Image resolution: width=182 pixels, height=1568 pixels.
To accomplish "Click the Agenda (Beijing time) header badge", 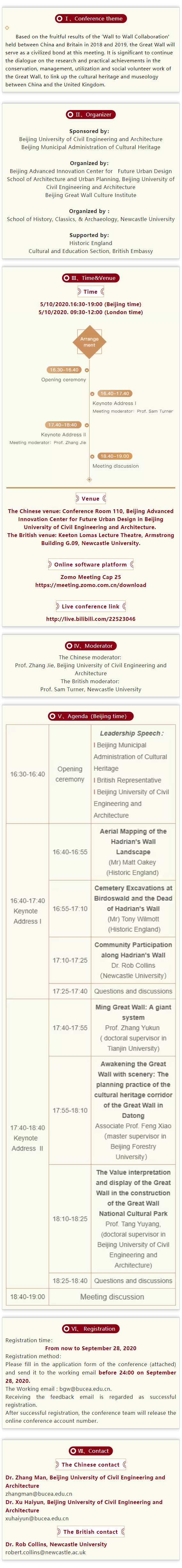I will 91,716.
